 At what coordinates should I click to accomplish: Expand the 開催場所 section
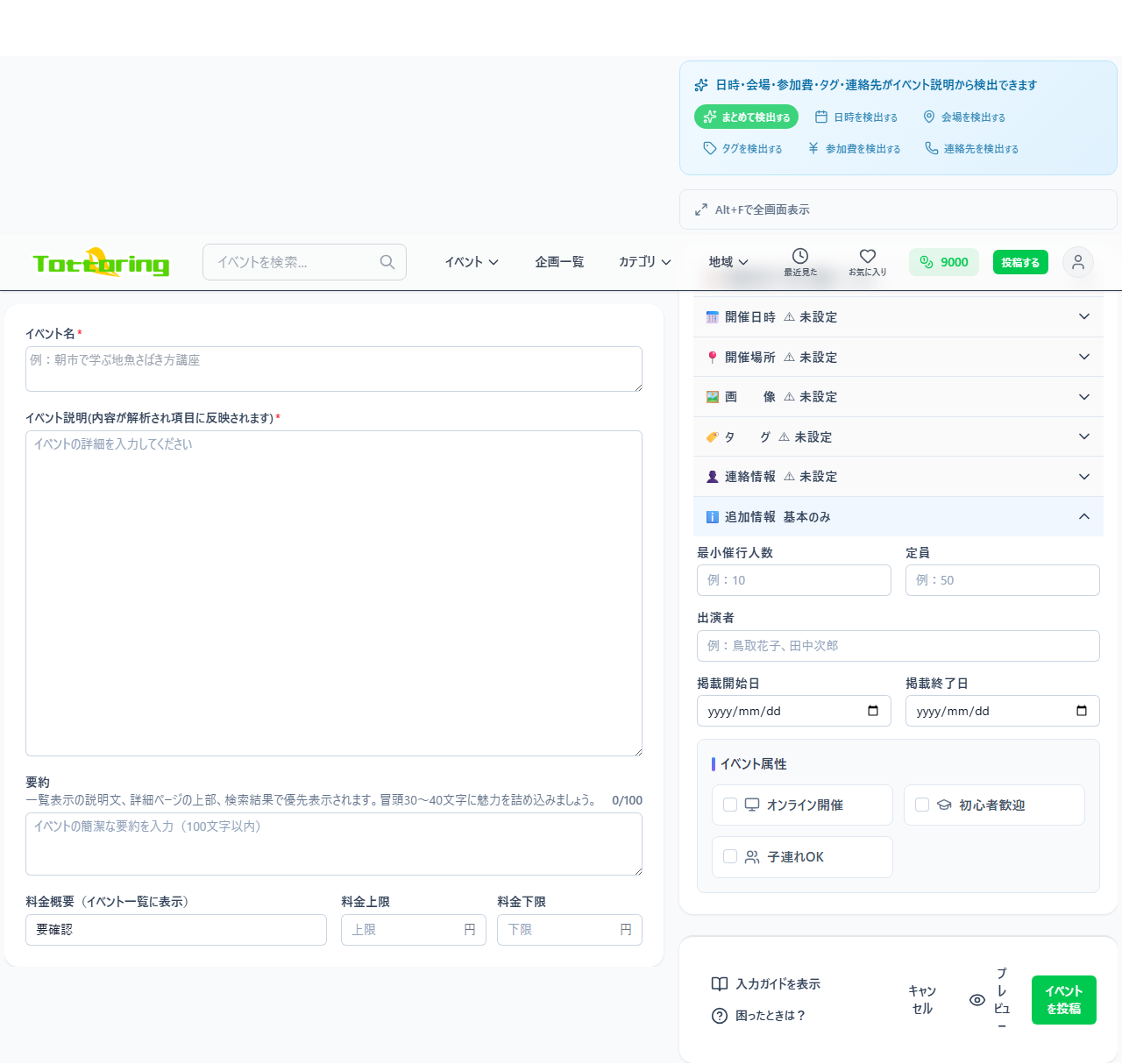(x=898, y=357)
